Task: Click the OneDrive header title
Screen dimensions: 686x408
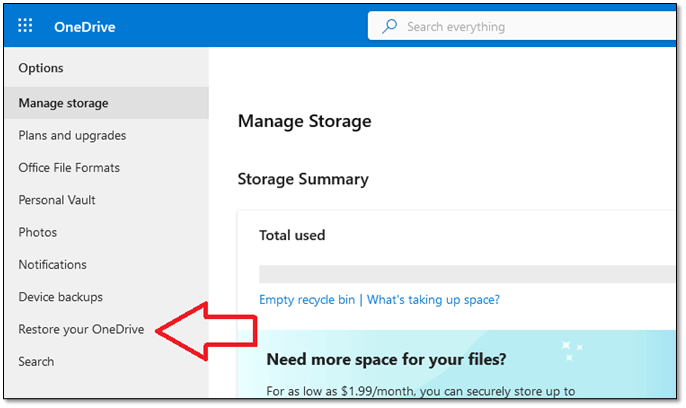Action: 85,27
